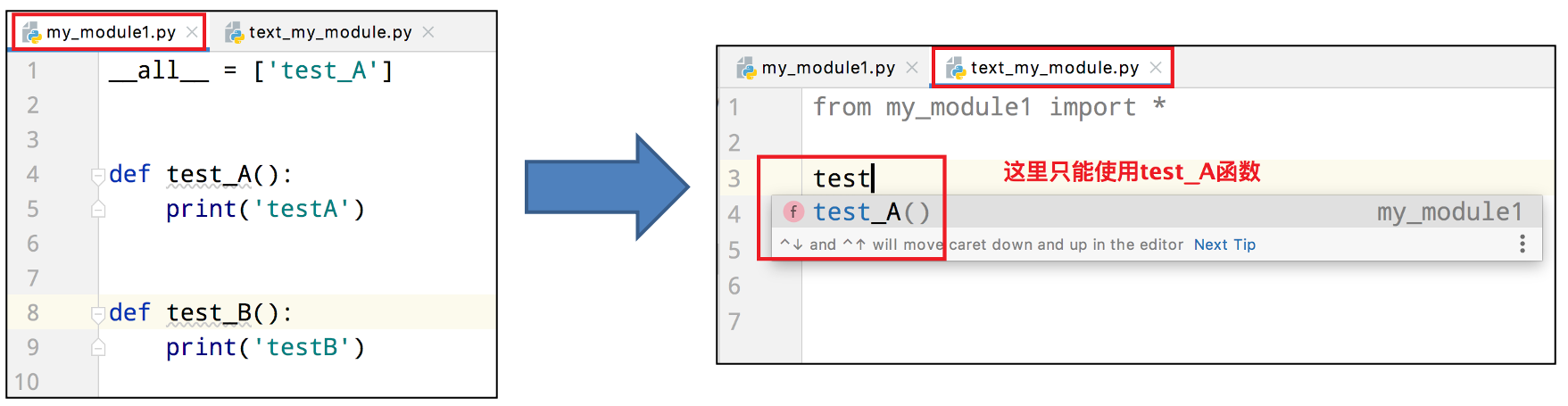Screen dimensions: 1568x406
Task: Click line number 8 in the left editor gutter
Action: 33,313
